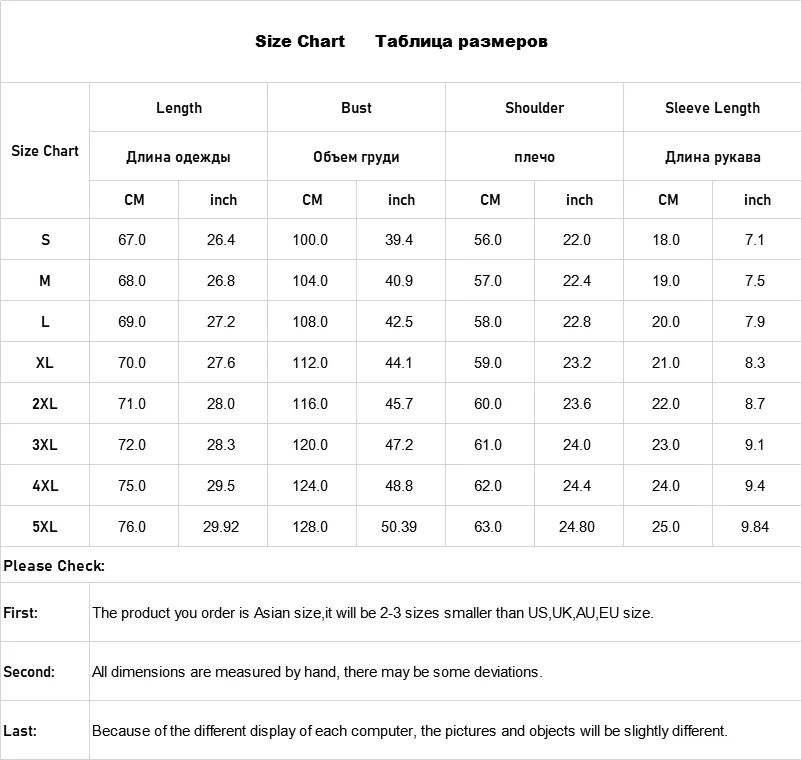This screenshot has width=802, height=760.
Task: Click the 'Длина одежды' subheader
Action: pos(179,157)
